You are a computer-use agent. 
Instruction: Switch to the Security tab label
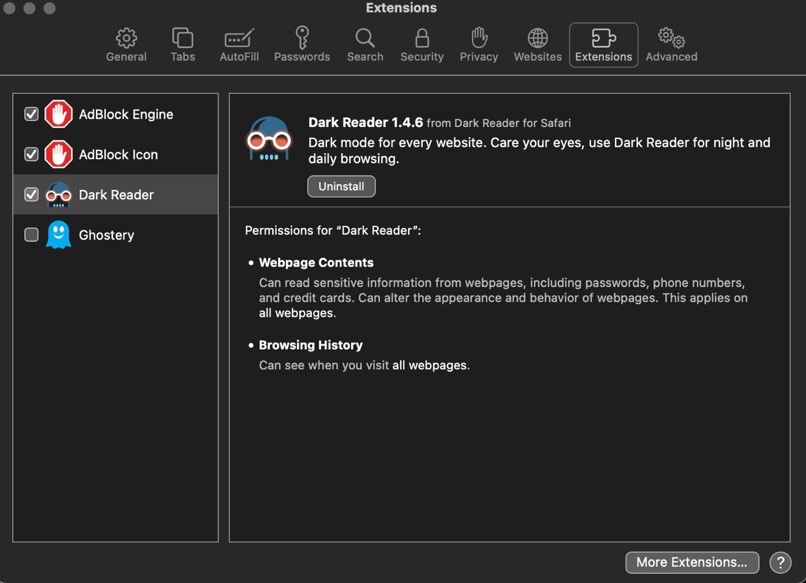click(422, 57)
